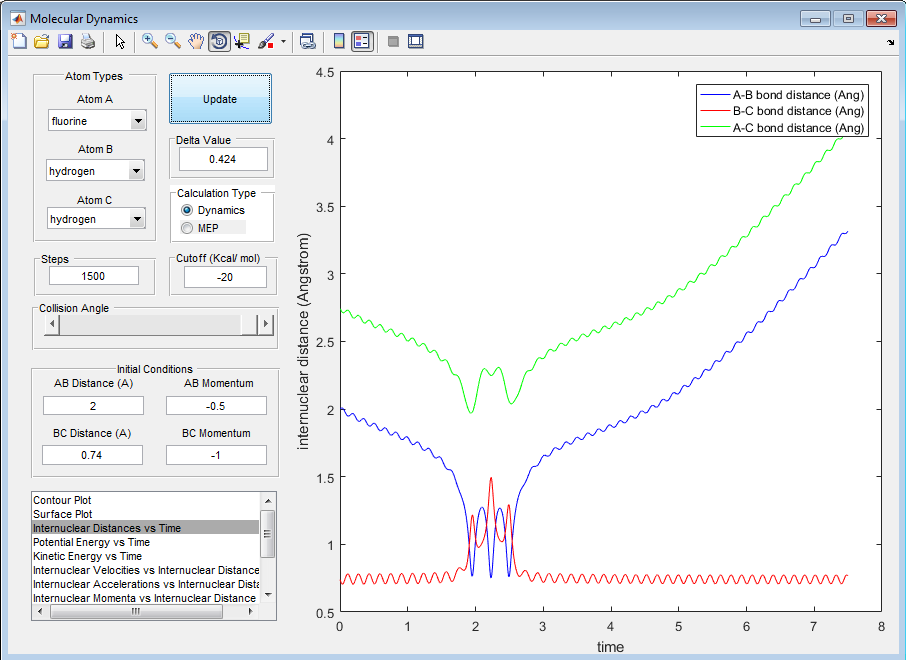Viewport: 906px width, 660px height.
Task: Activate the Pan hand tool
Action: (x=196, y=41)
